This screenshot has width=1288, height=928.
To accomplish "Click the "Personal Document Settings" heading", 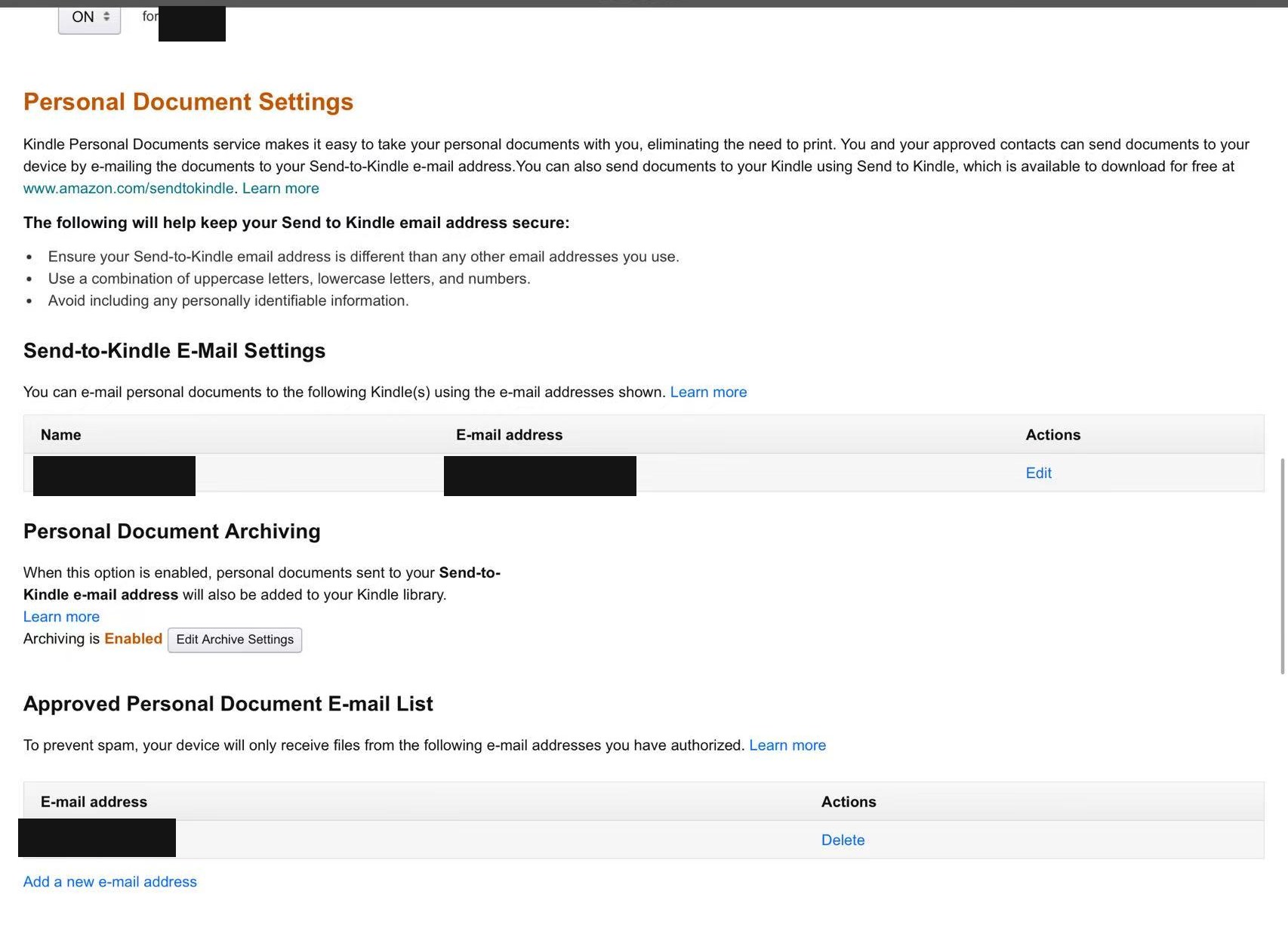I will pos(188,102).
